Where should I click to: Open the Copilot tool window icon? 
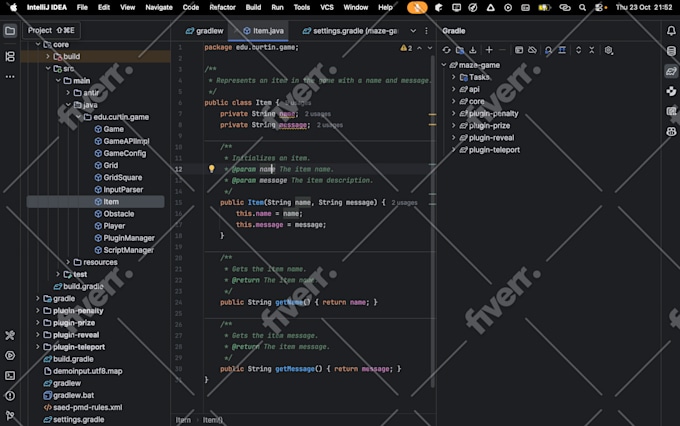tap(671, 131)
